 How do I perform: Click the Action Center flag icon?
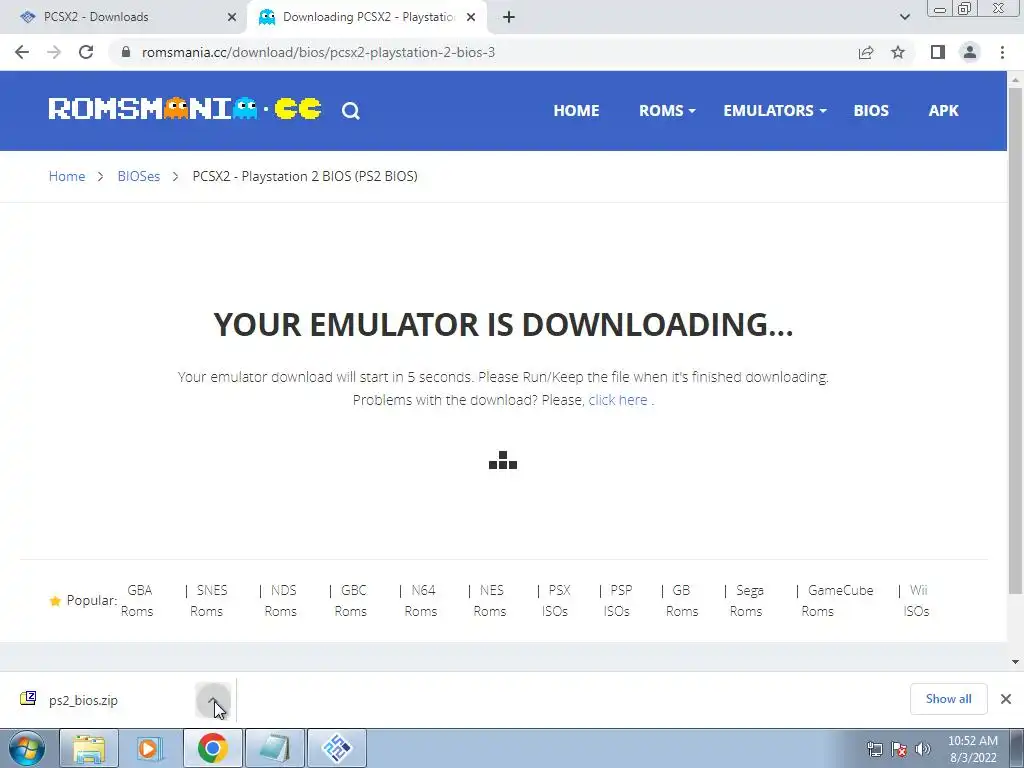[899, 749]
